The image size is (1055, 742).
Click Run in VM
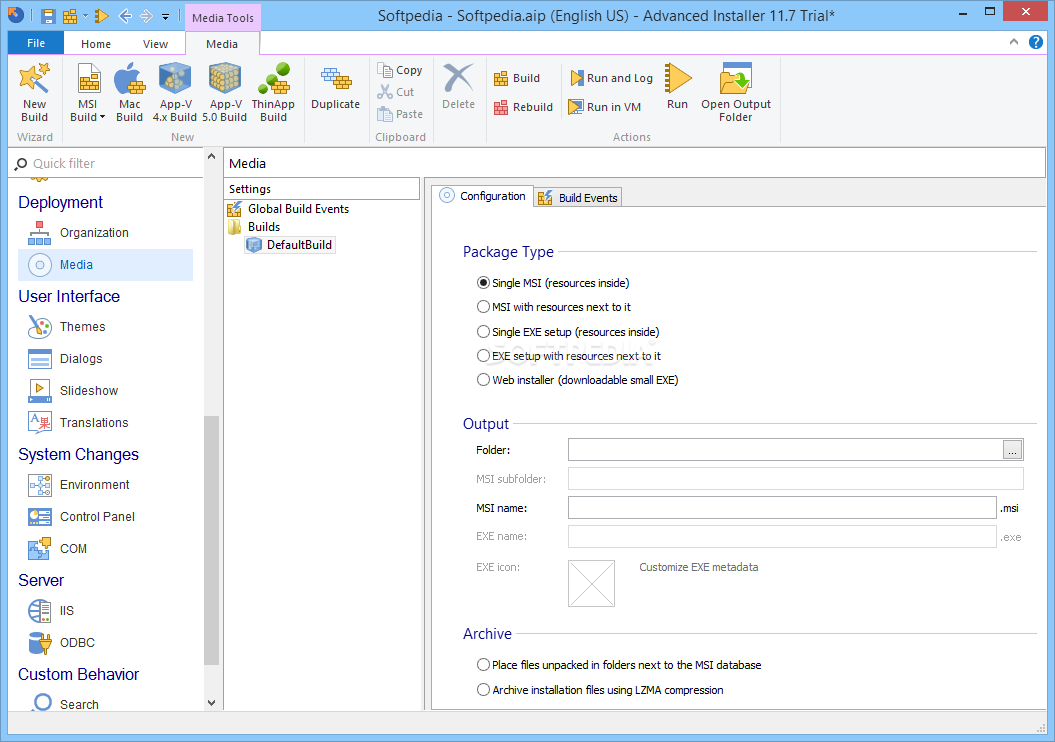point(604,107)
